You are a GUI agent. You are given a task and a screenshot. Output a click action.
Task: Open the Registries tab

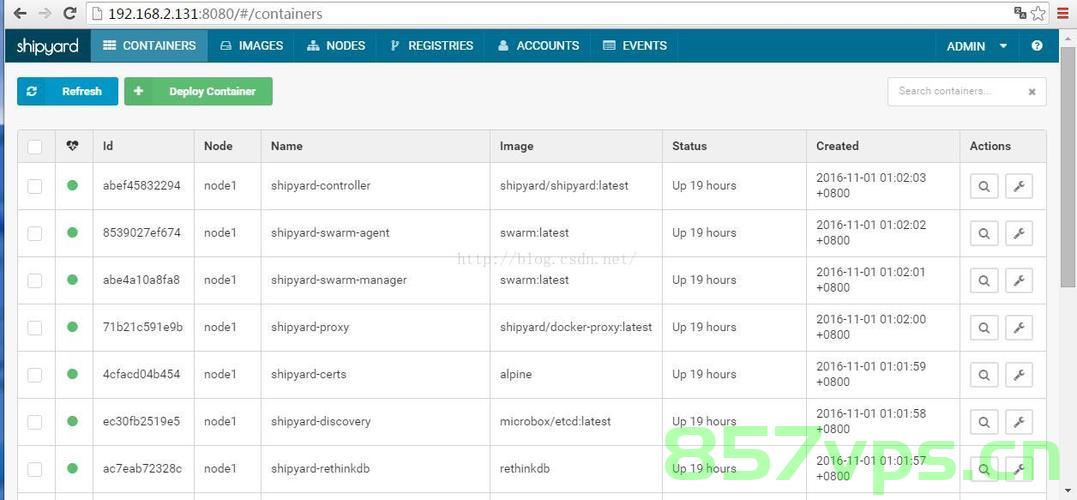pyautogui.click(x=431, y=46)
